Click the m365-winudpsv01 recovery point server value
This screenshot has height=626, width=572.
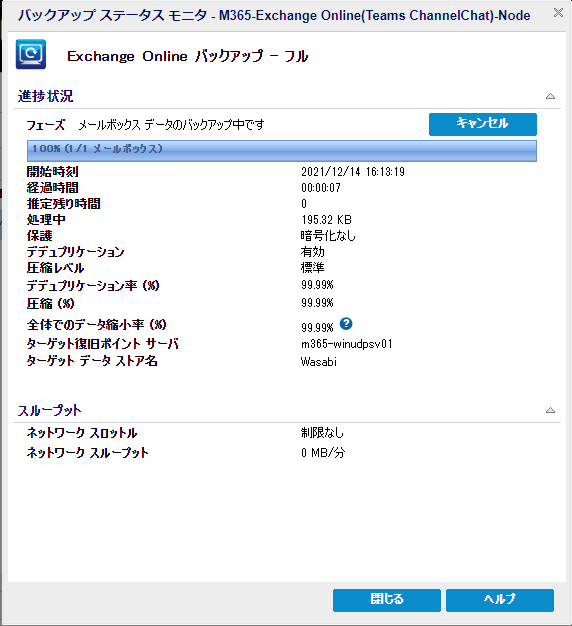pyautogui.click(x=346, y=344)
